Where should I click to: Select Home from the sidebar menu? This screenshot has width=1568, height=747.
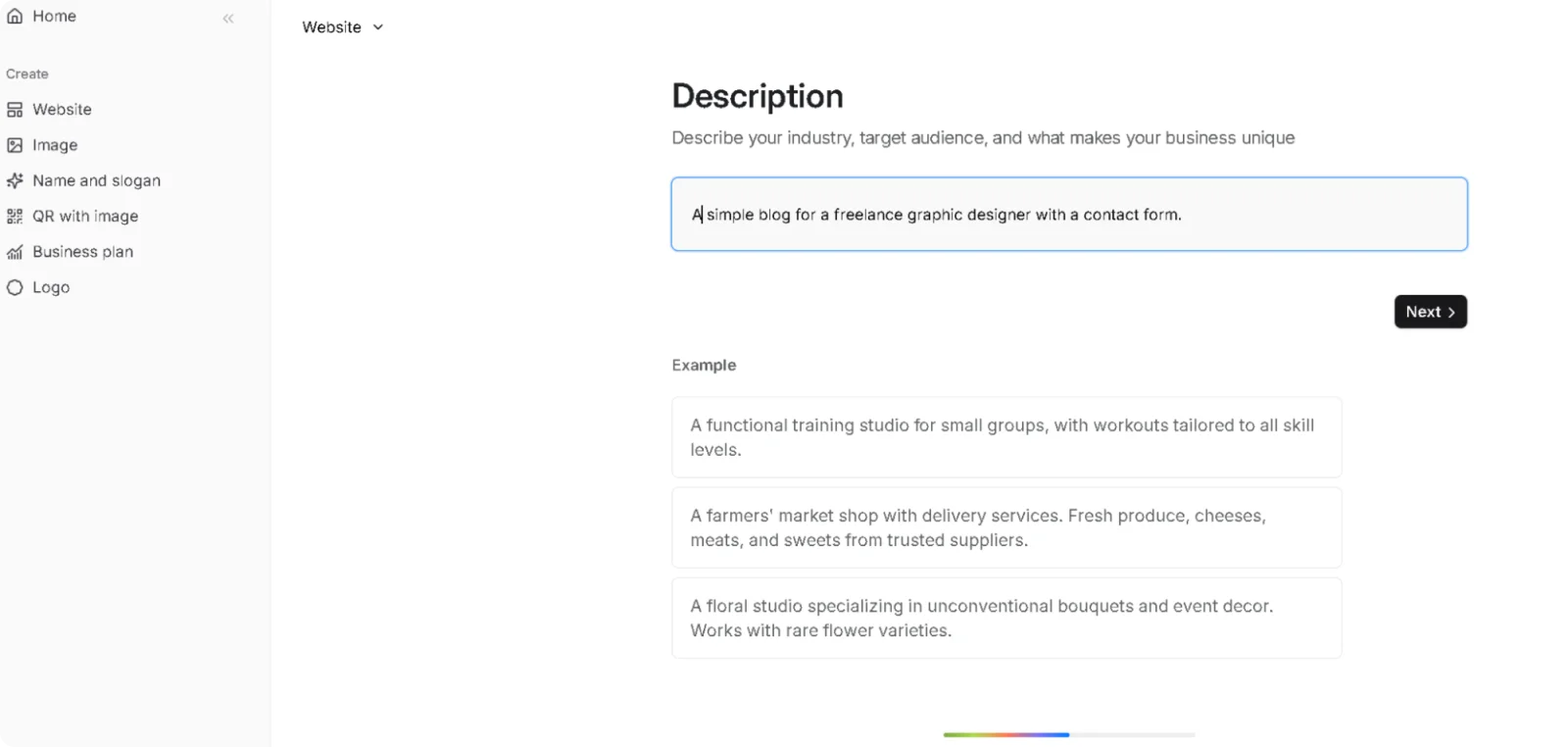pos(54,16)
